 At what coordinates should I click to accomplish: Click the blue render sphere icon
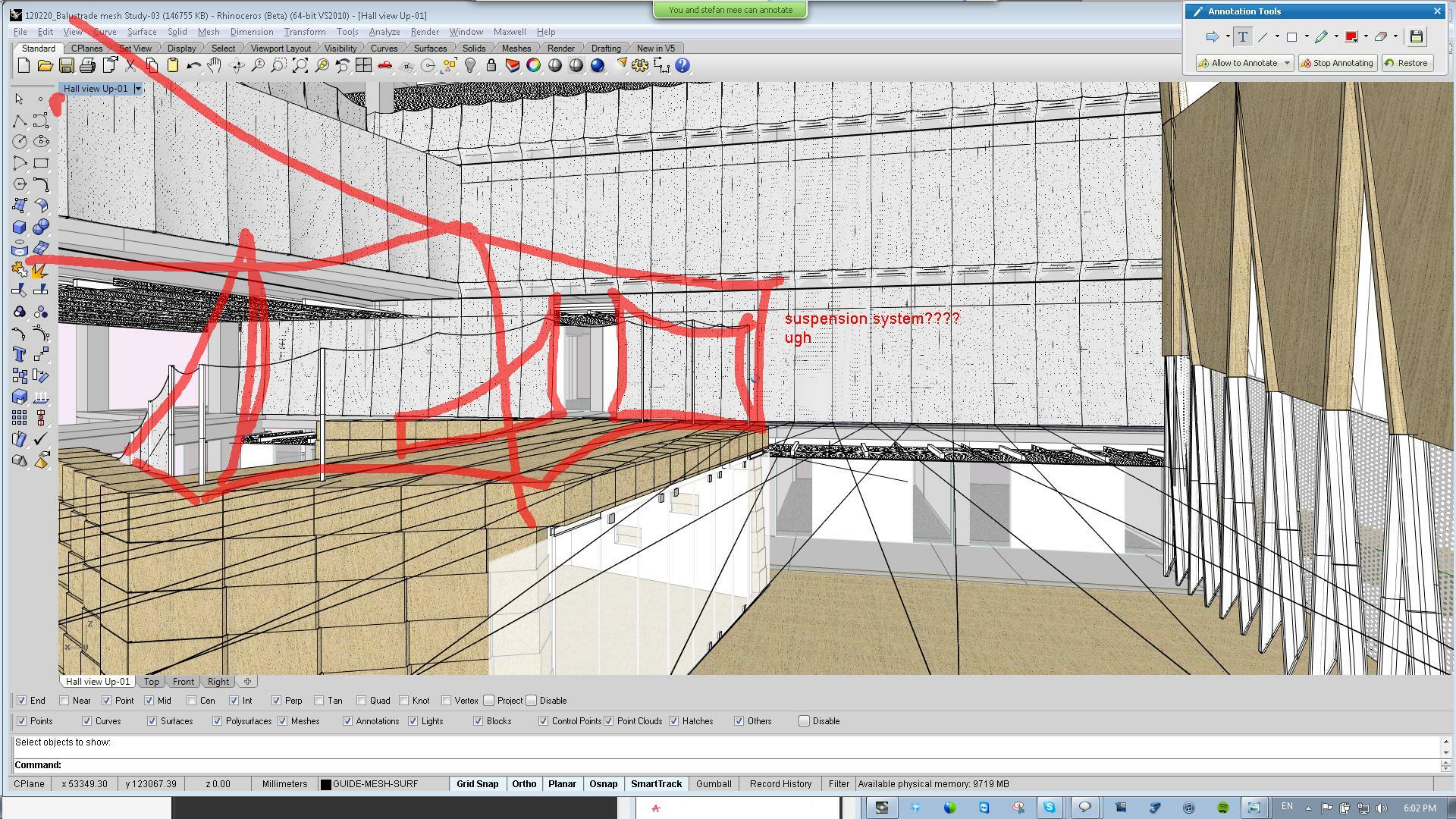point(598,66)
